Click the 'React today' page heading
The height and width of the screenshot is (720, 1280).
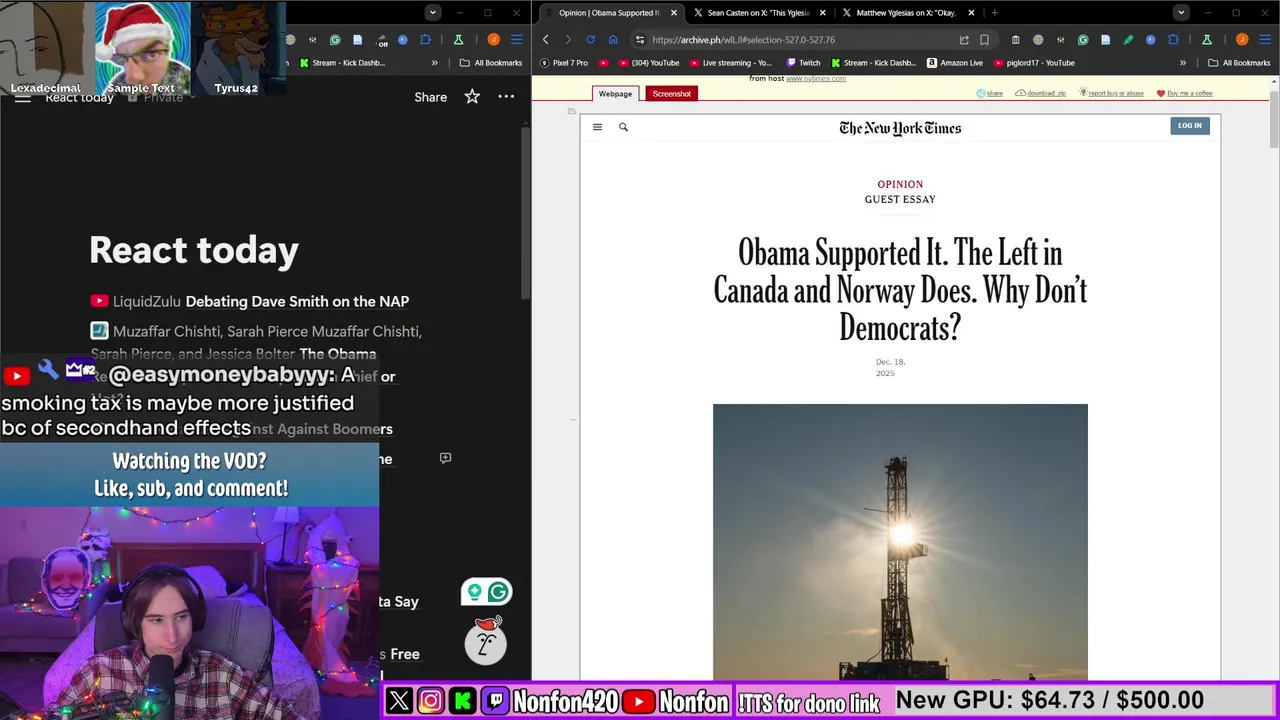click(x=194, y=250)
